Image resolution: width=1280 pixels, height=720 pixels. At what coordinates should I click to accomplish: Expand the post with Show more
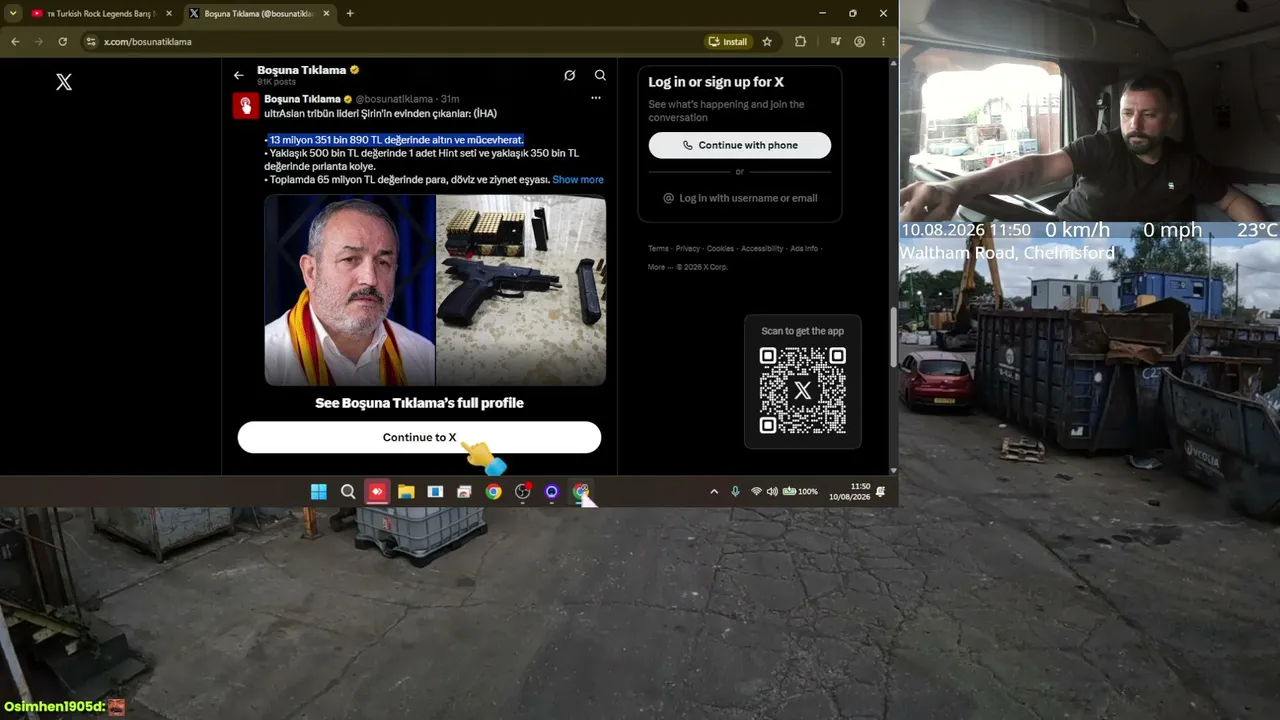tap(578, 180)
